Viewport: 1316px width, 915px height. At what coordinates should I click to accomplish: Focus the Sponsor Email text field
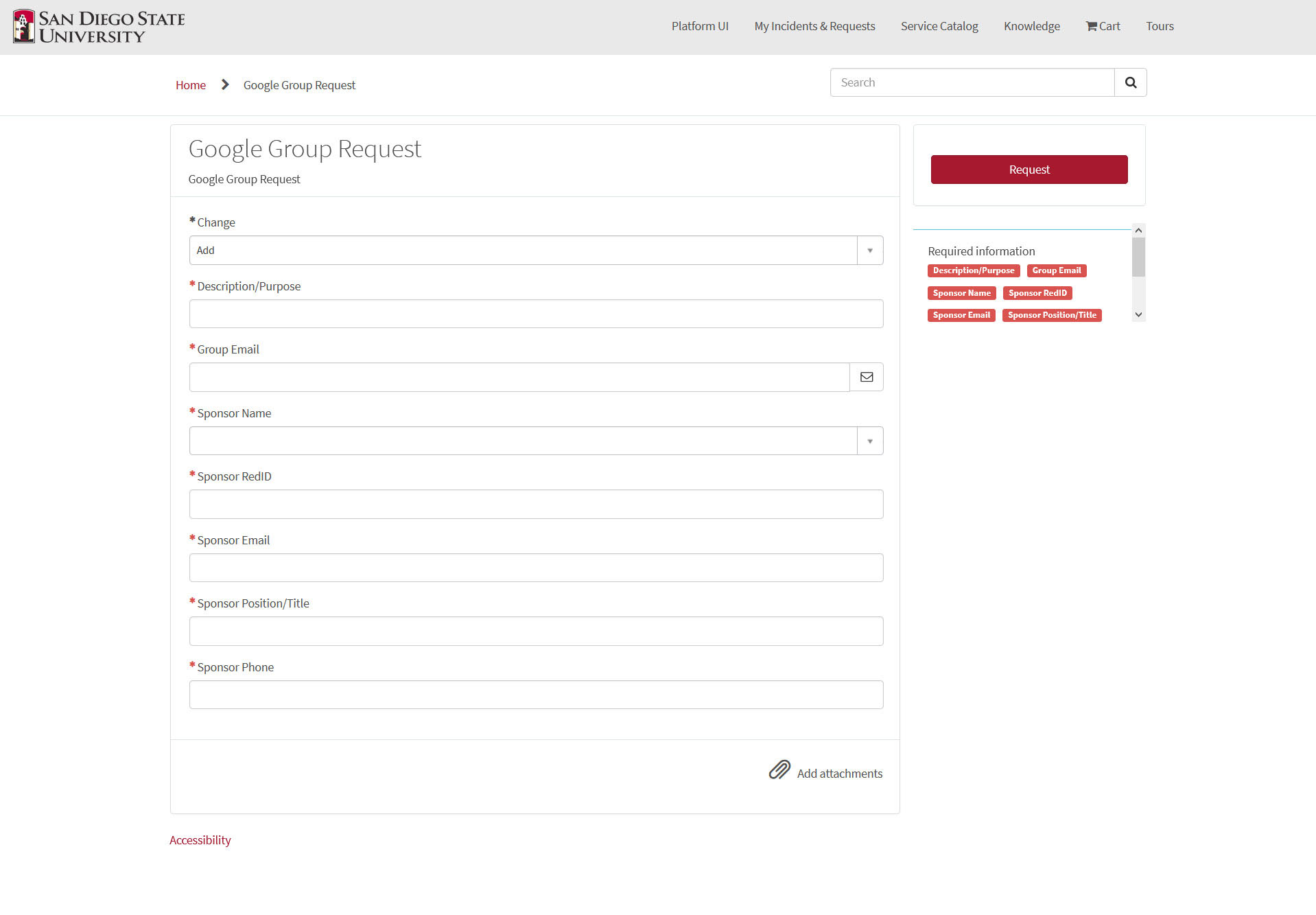(536, 568)
